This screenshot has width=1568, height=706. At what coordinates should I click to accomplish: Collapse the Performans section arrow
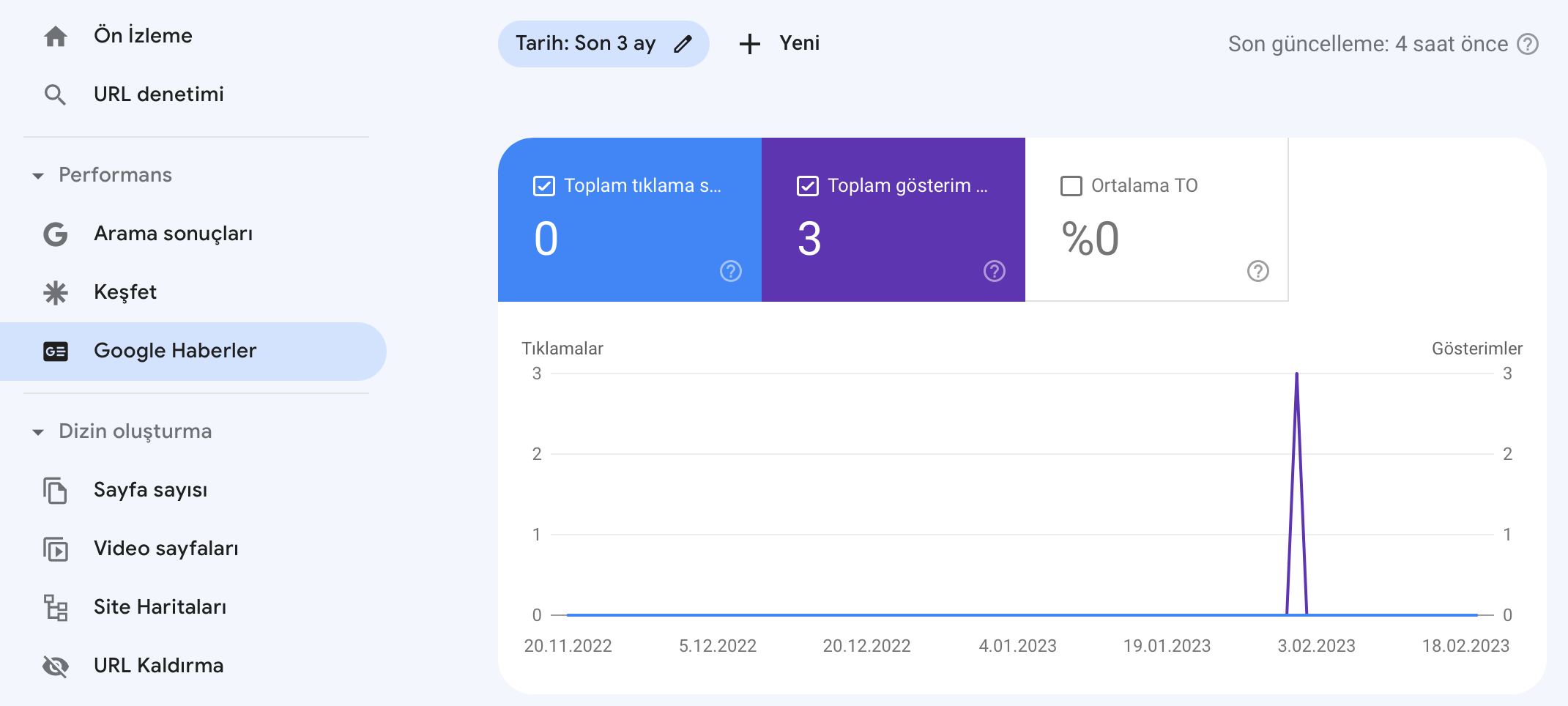38,176
